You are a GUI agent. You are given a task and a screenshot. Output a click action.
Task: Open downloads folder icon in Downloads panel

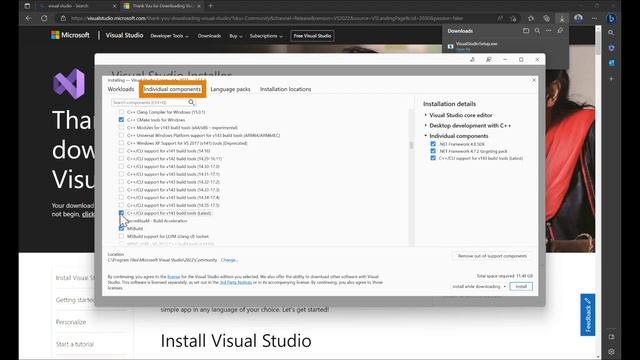pos(526,31)
